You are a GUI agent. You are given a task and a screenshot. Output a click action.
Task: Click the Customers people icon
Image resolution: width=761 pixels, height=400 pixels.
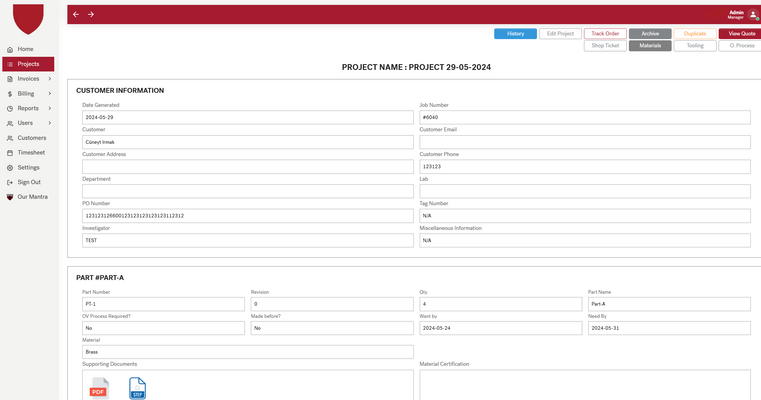[10, 138]
